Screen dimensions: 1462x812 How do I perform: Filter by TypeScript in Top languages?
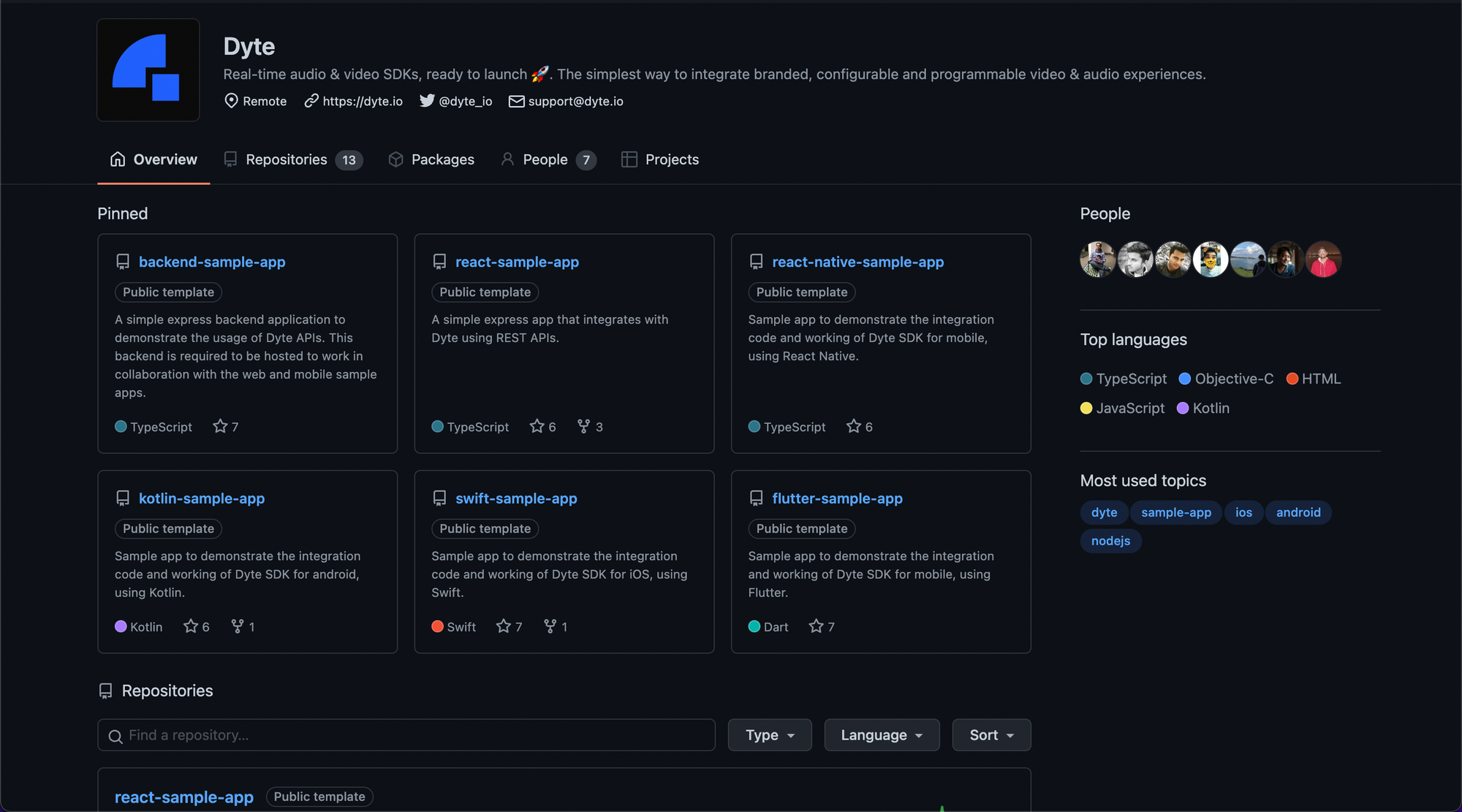click(x=1124, y=379)
